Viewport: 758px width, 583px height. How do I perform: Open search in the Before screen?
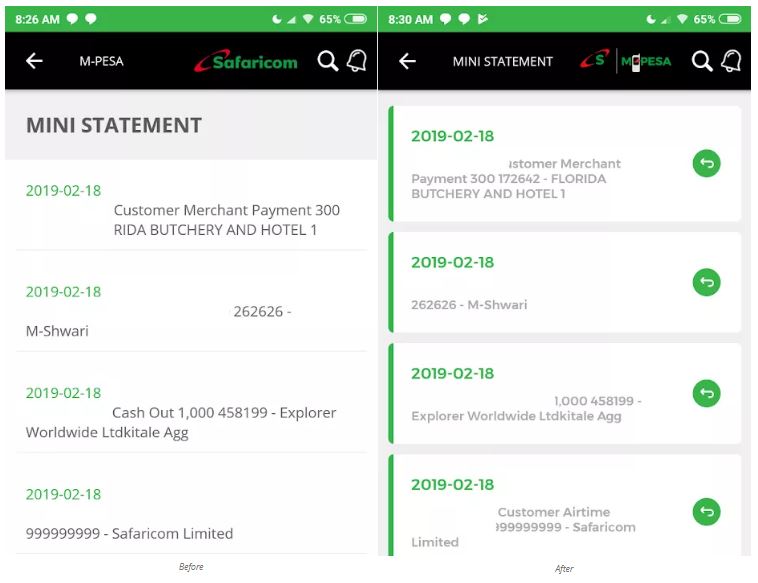tap(327, 61)
